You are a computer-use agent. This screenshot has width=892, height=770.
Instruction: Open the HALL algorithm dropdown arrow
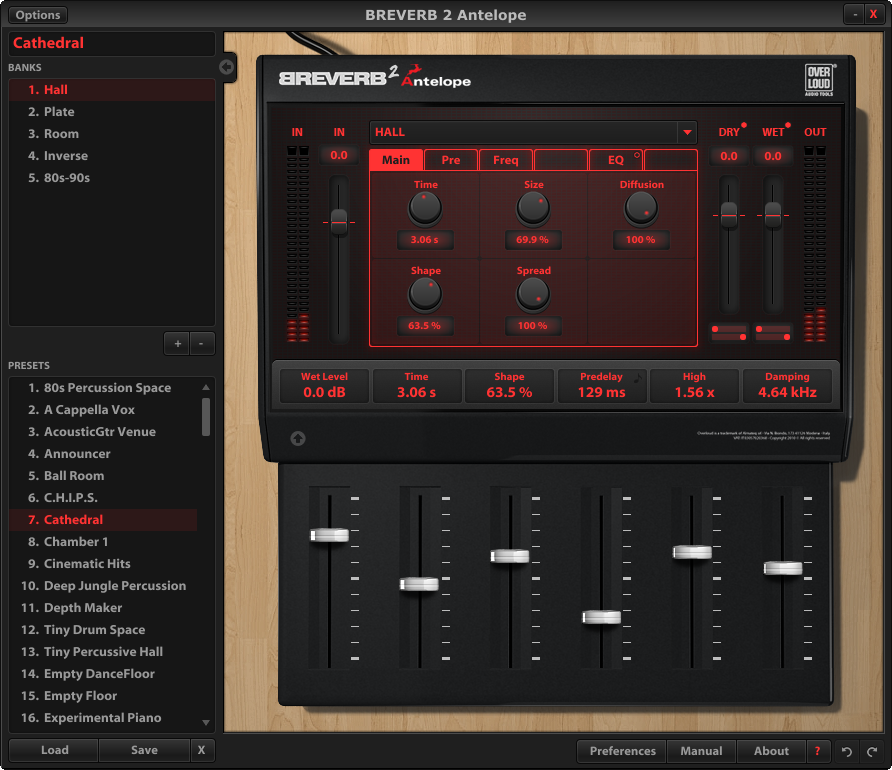[687, 133]
